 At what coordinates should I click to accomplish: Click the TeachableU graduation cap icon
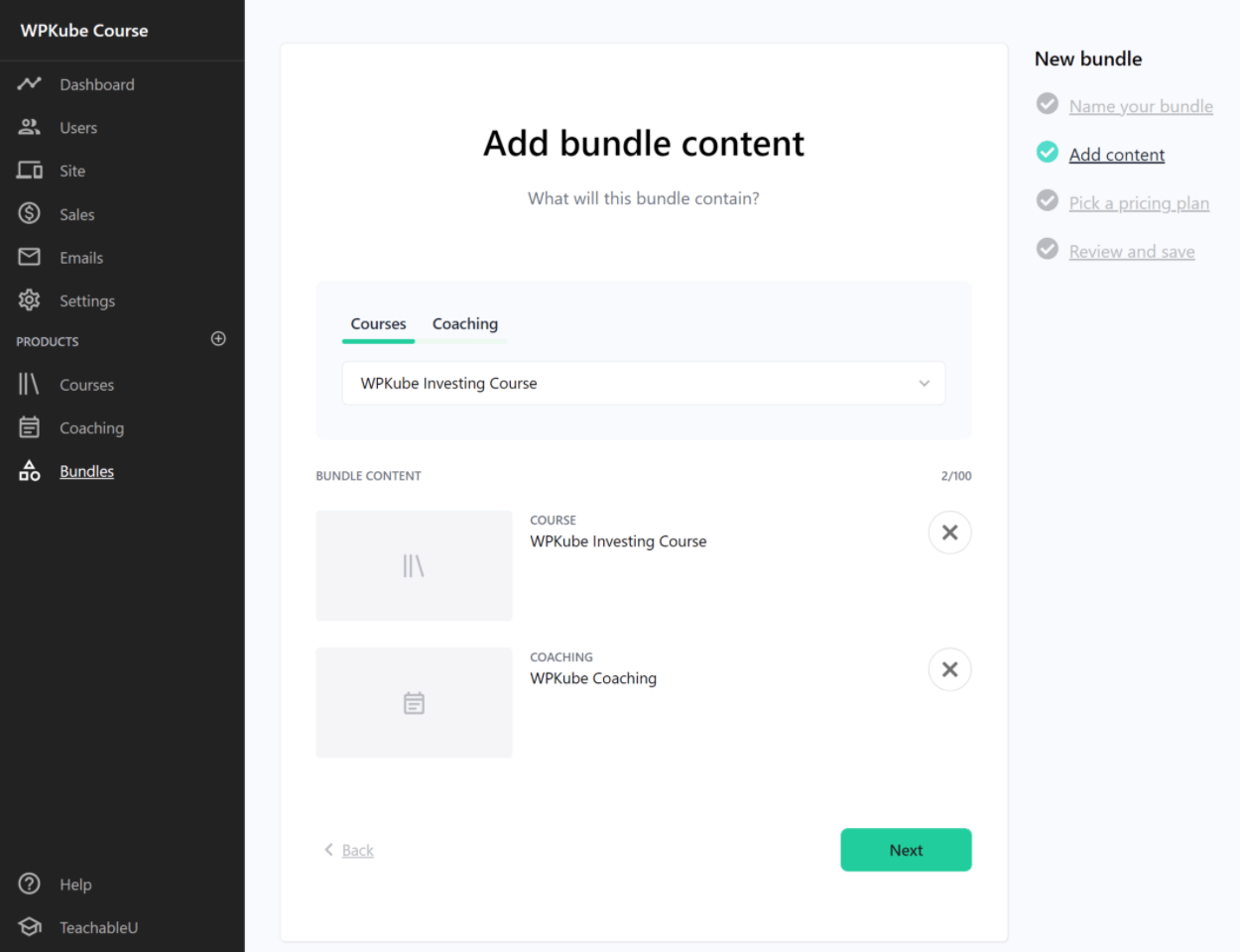[x=30, y=926]
